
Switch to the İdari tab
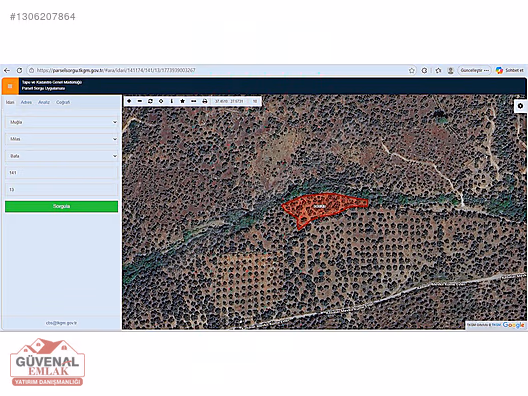coord(10,102)
